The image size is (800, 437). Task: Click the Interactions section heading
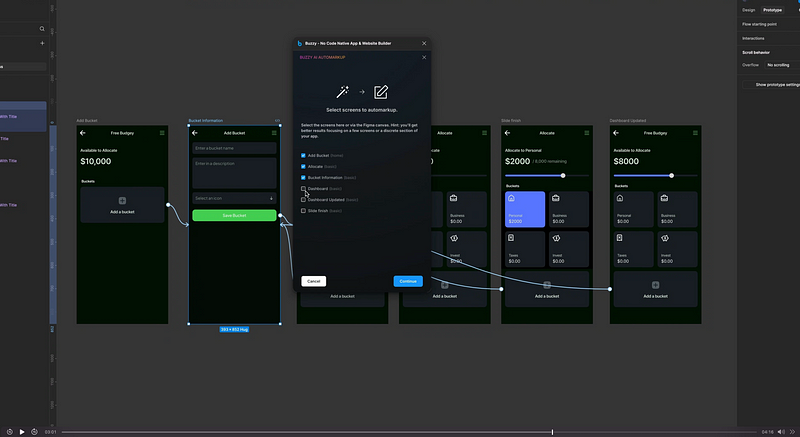[x=753, y=38]
